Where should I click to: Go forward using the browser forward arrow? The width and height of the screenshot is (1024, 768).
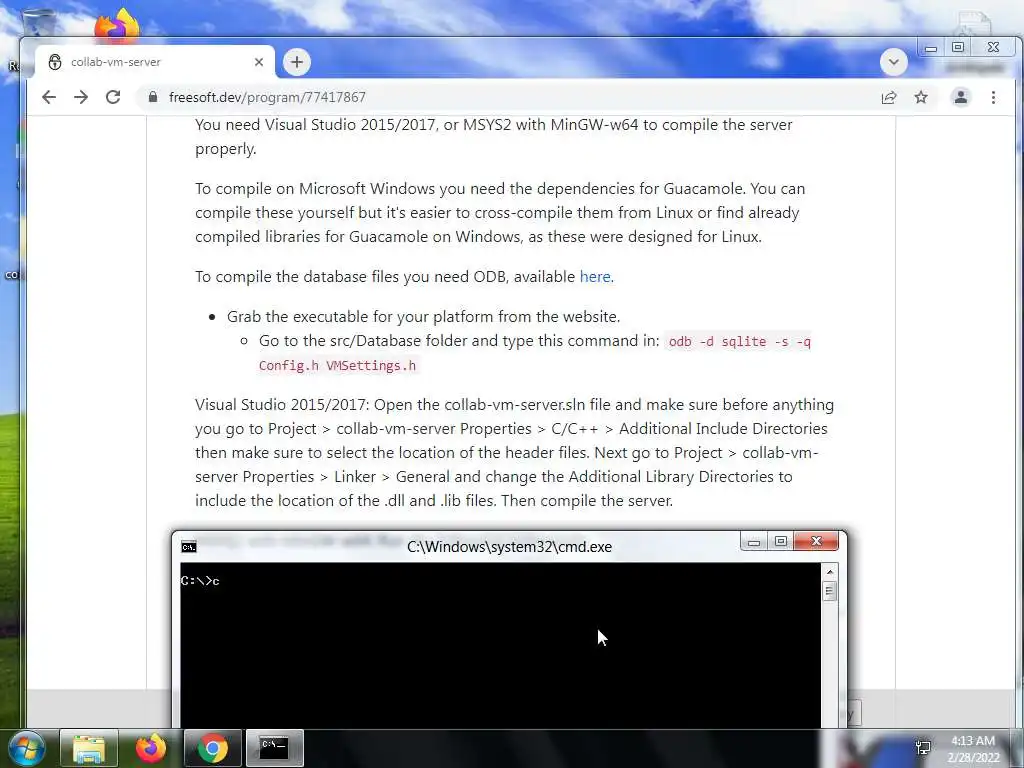tap(81, 97)
